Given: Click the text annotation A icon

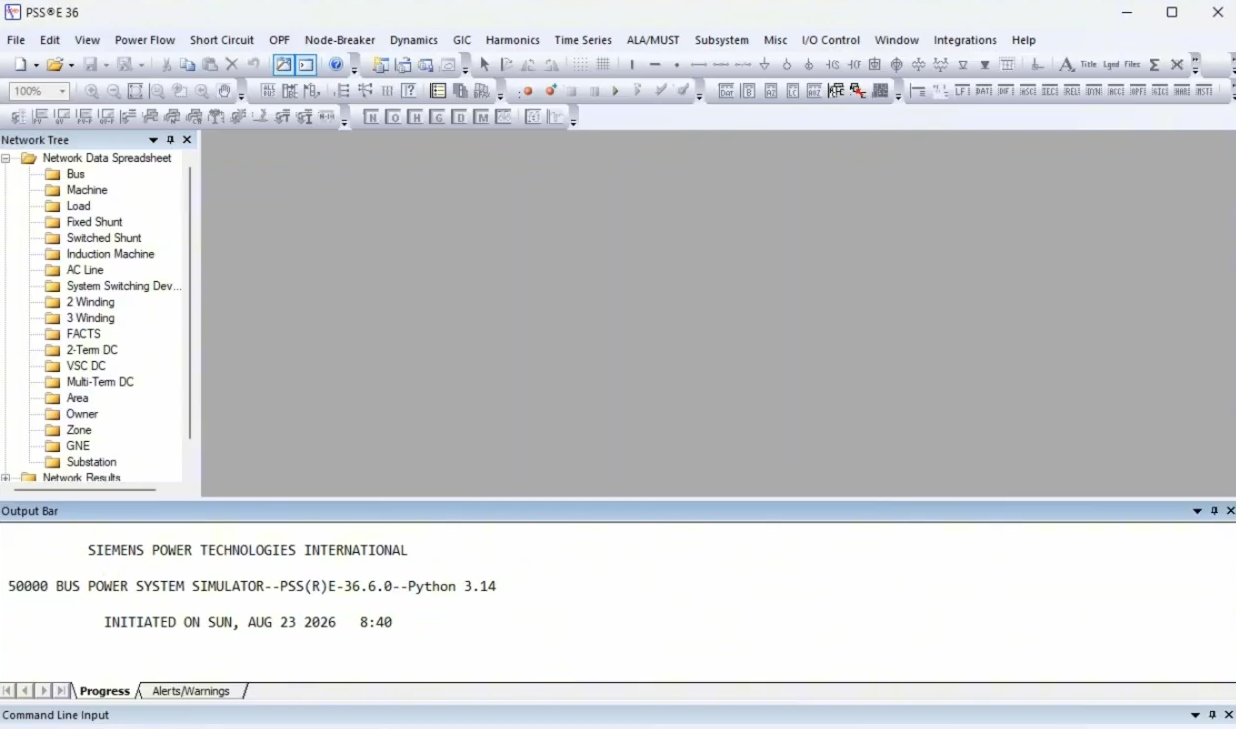Looking at the screenshot, I should pyautogui.click(x=1066, y=65).
